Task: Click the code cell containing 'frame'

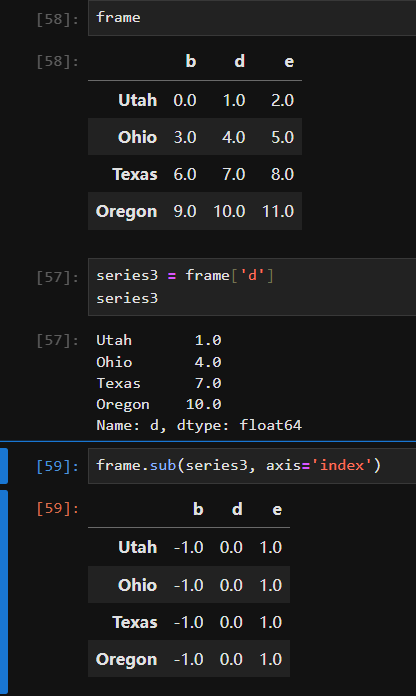Action: [252, 18]
